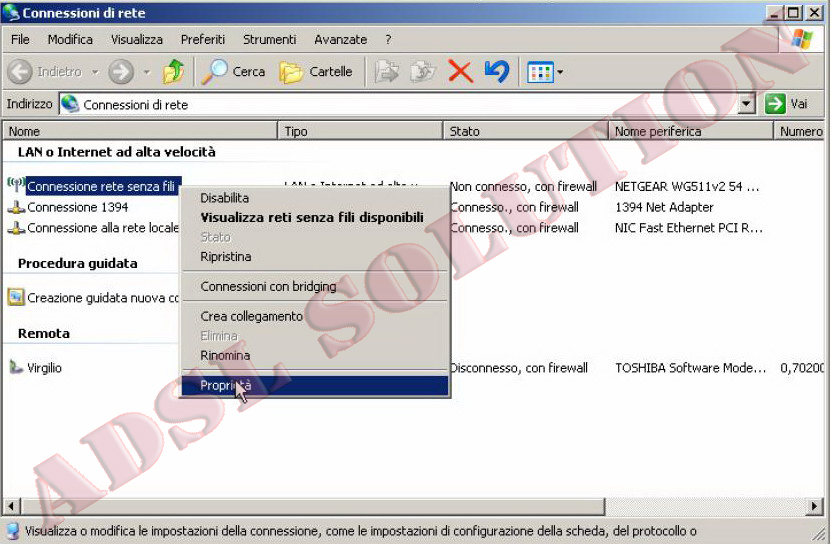The image size is (831, 544).
Task: Open the Strumenti menu
Action: (x=269, y=39)
